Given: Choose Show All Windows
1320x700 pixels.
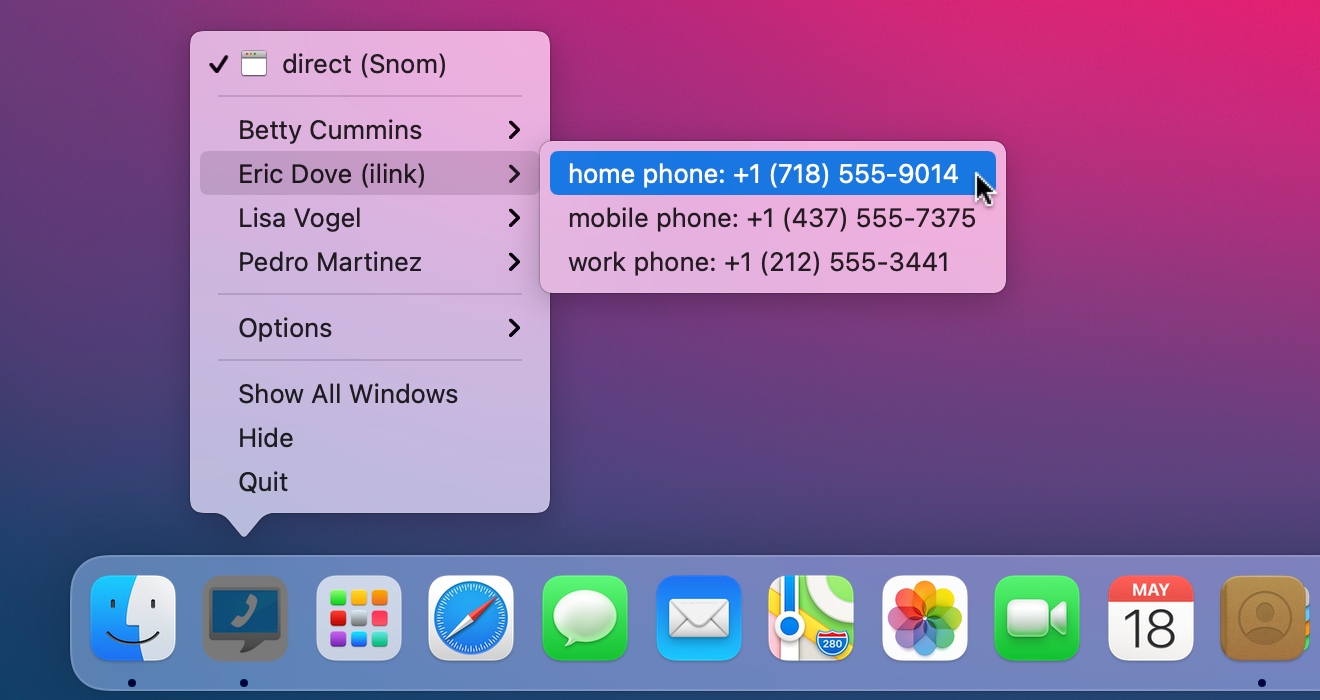Looking at the screenshot, I should [x=348, y=394].
